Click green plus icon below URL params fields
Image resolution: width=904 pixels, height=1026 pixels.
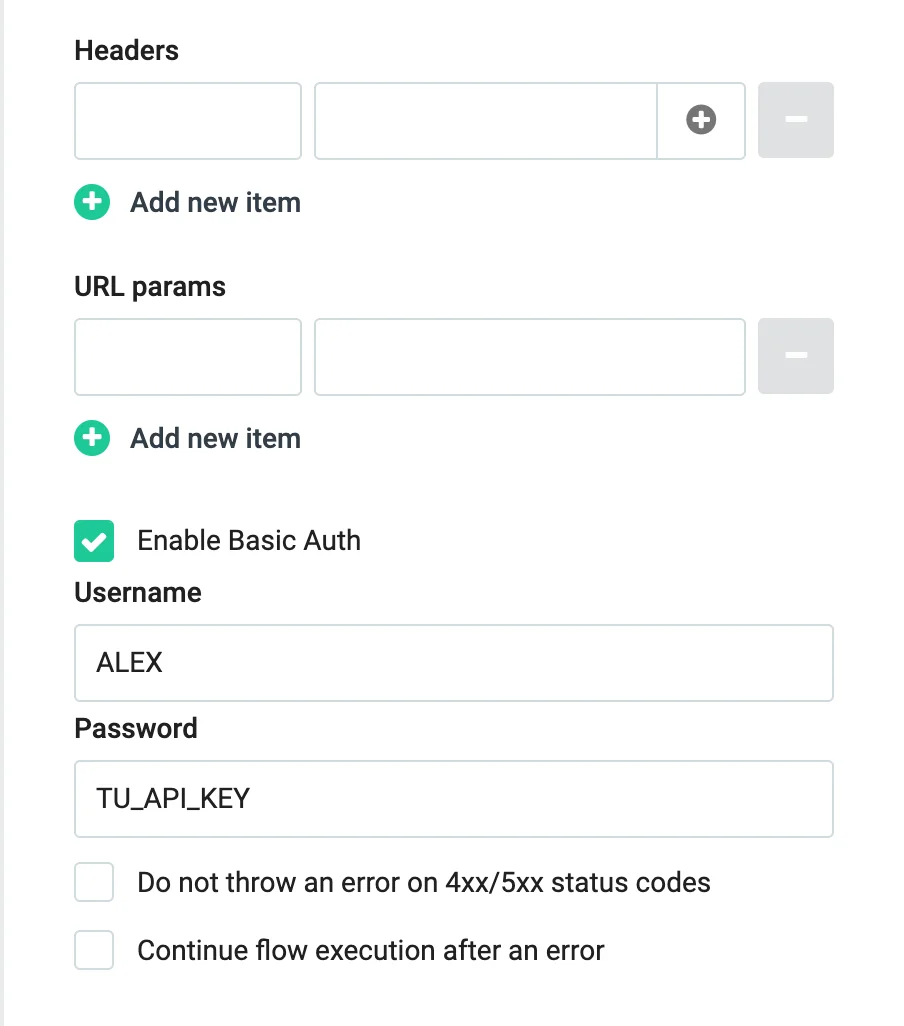click(x=92, y=438)
